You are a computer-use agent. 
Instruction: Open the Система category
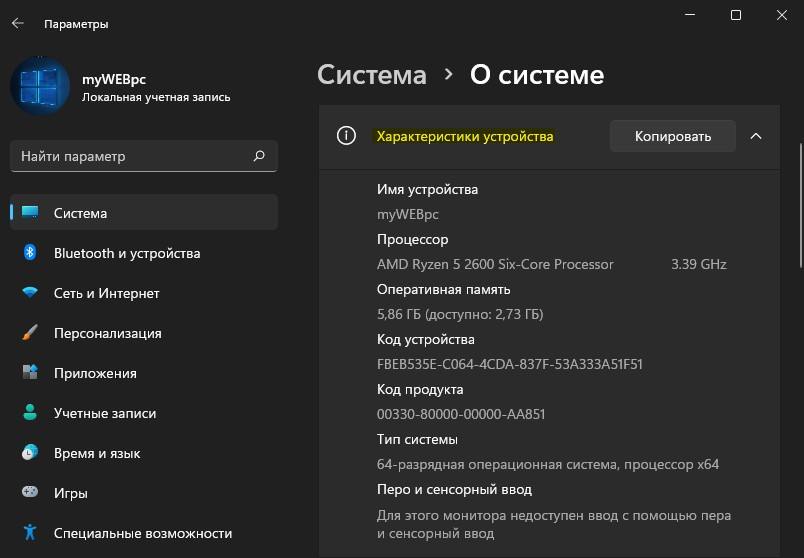coord(144,212)
